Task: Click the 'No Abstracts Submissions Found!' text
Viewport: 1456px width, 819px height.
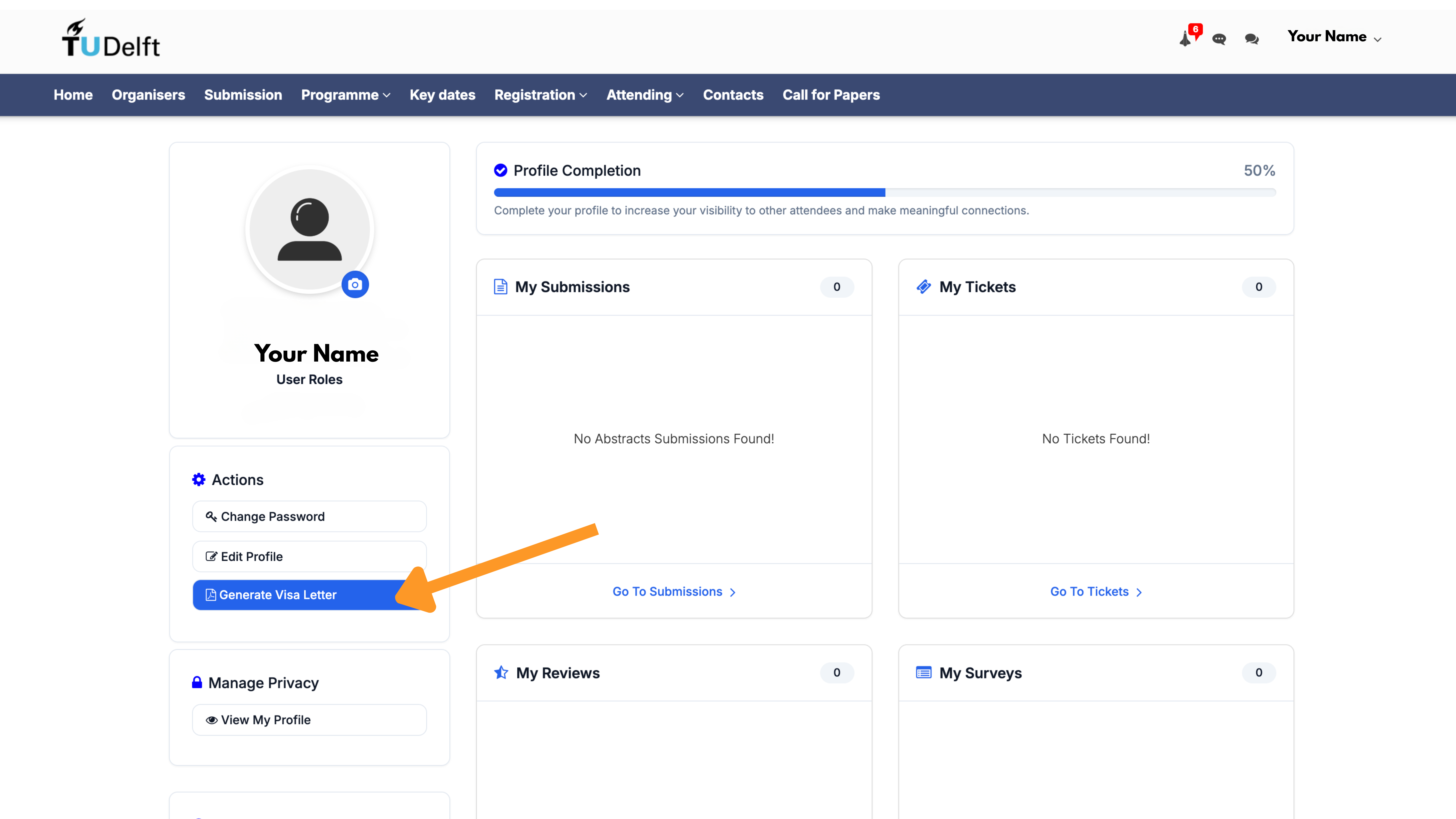Action: point(674,438)
